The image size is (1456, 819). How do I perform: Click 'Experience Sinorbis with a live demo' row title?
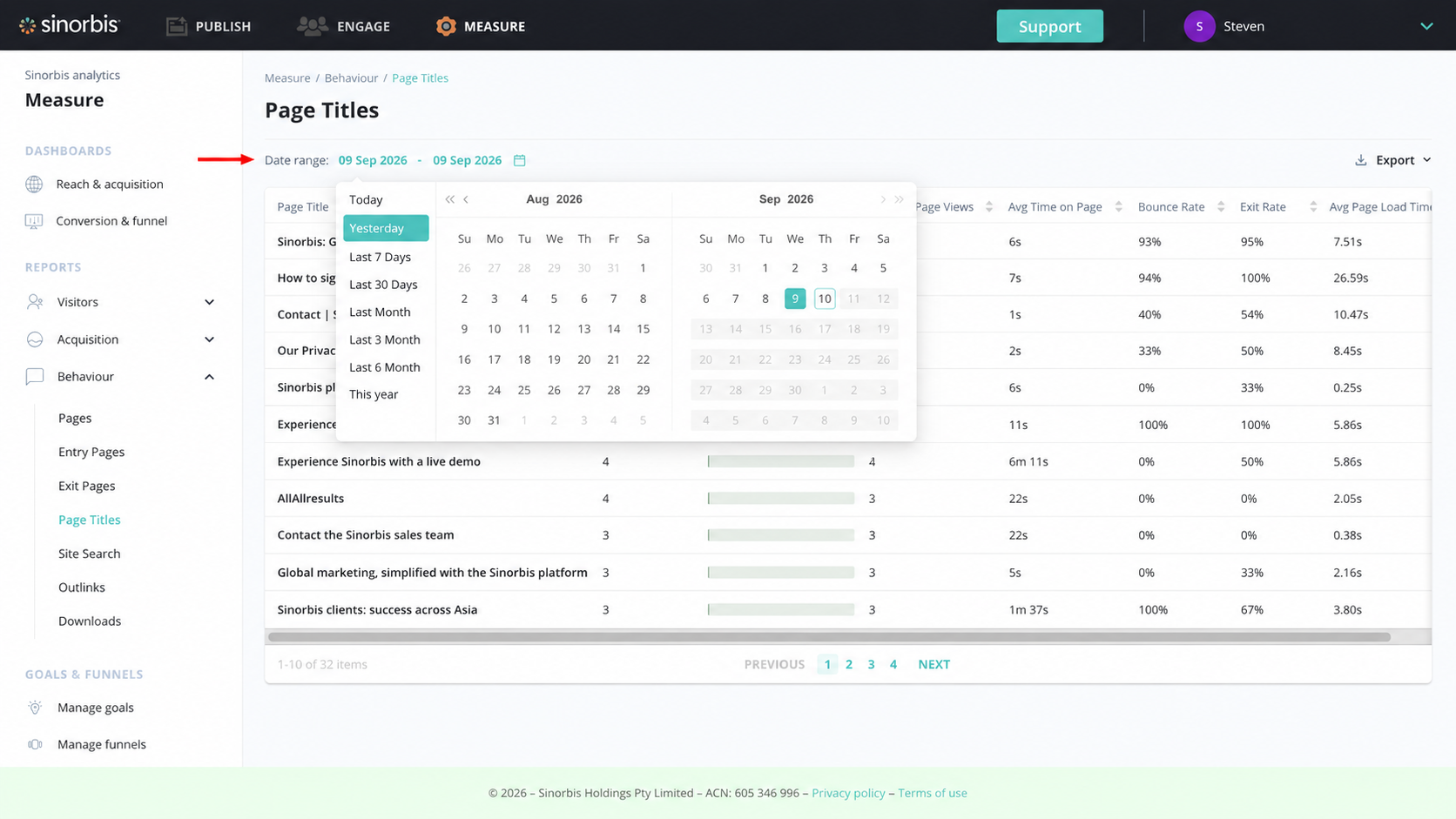coord(379,462)
